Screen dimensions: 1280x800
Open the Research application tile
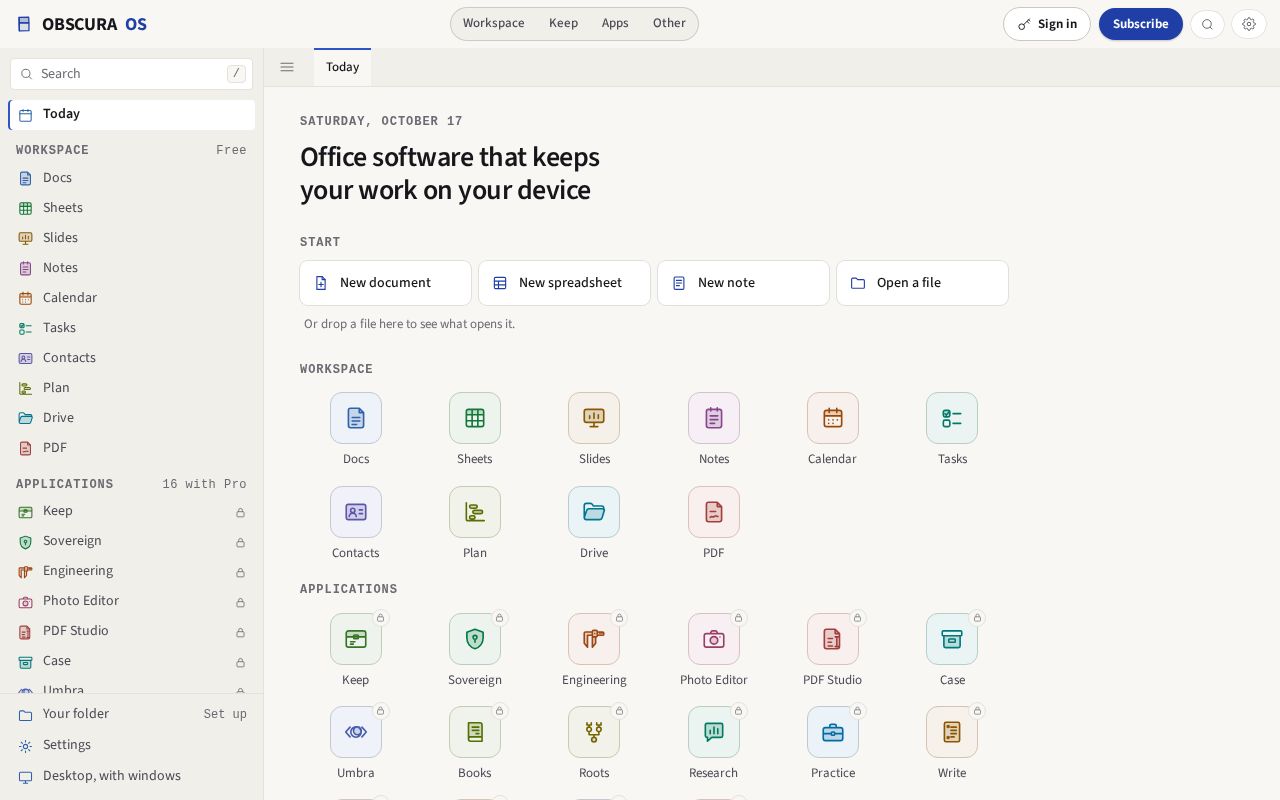(x=714, y=732)
